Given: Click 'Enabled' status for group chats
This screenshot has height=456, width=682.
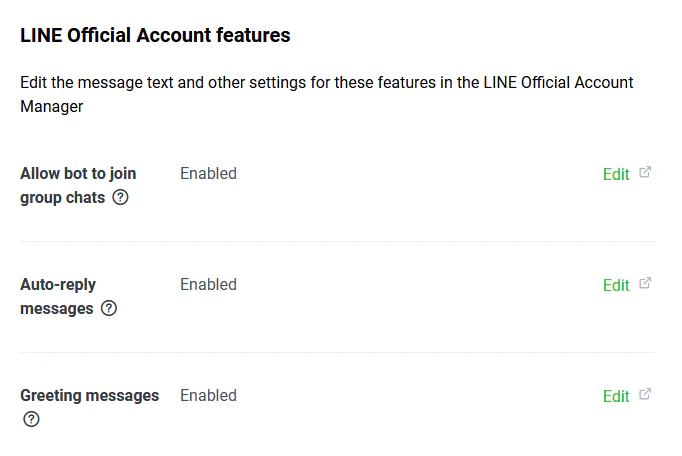Looking at the screenshot, I should (208, 174).
